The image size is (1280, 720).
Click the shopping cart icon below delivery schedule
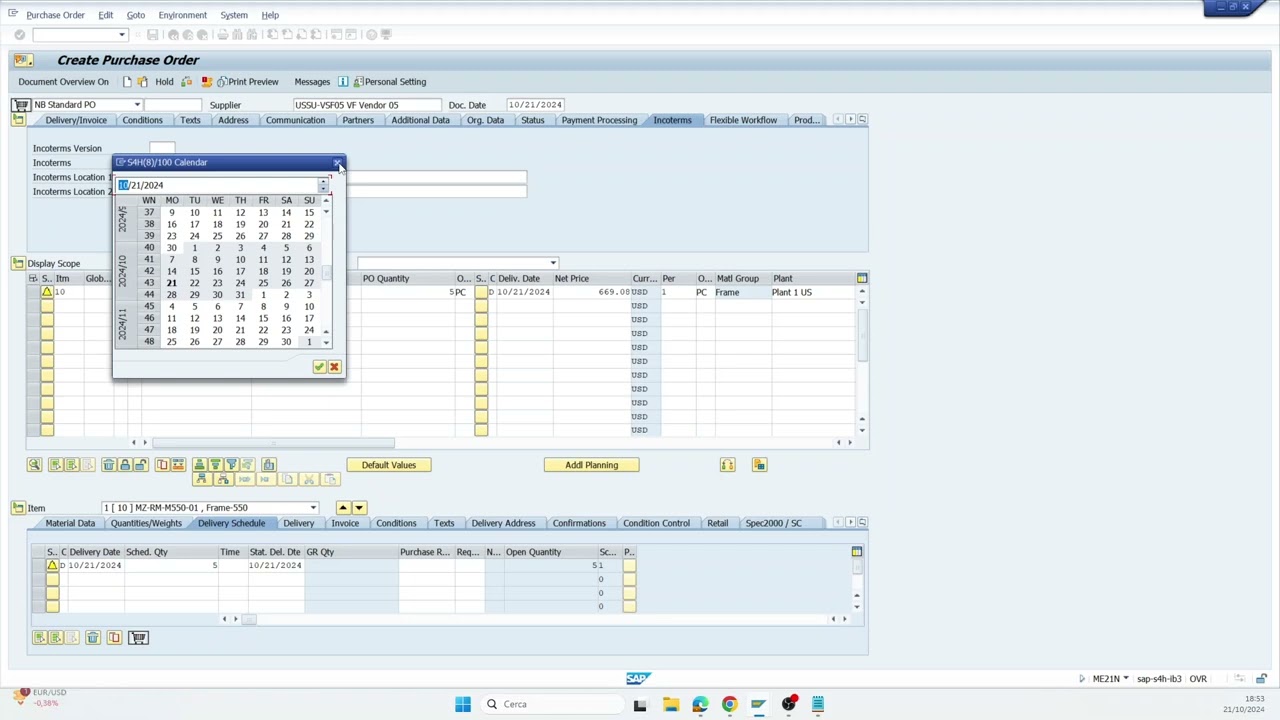(139, 638)
